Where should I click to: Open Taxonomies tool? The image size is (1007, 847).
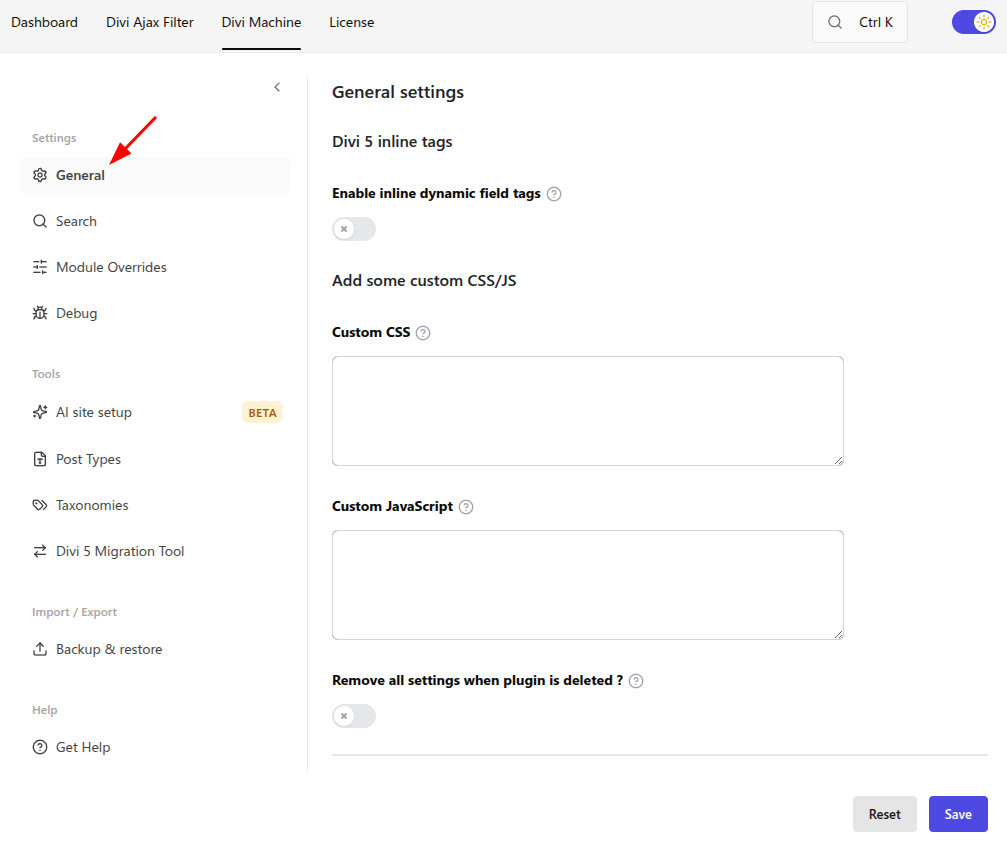click(155, 505)
